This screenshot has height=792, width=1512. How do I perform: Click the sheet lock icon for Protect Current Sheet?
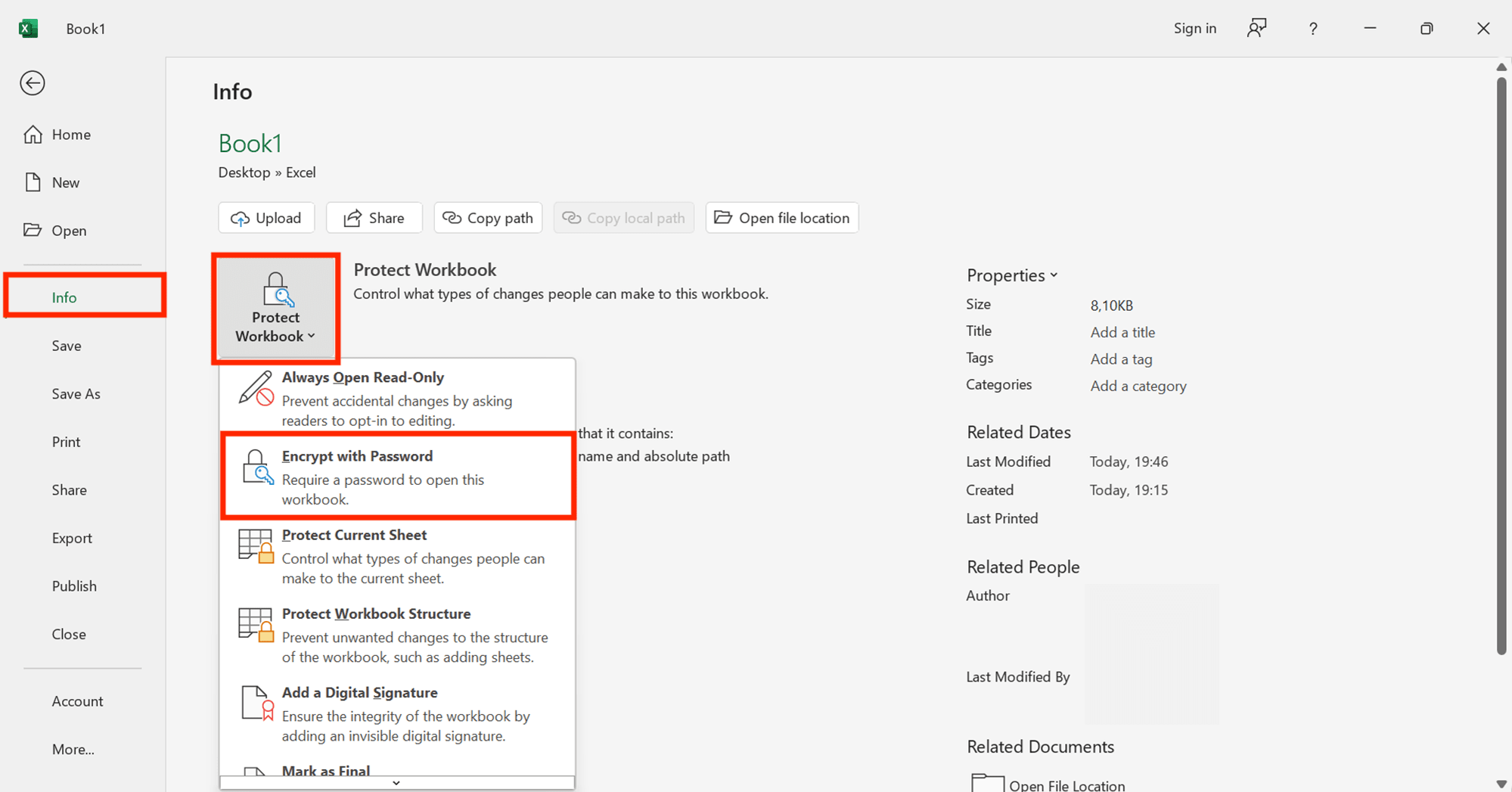tap(256, 545)
